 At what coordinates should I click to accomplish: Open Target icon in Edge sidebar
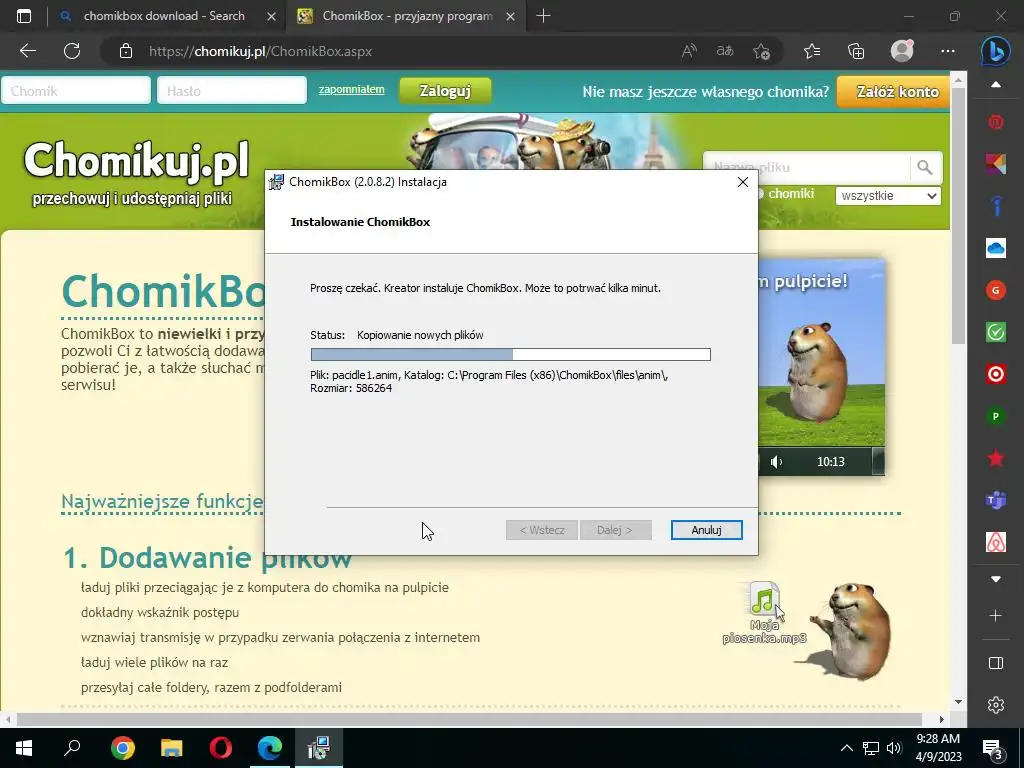pyautogui.click(x=995, y=374)
